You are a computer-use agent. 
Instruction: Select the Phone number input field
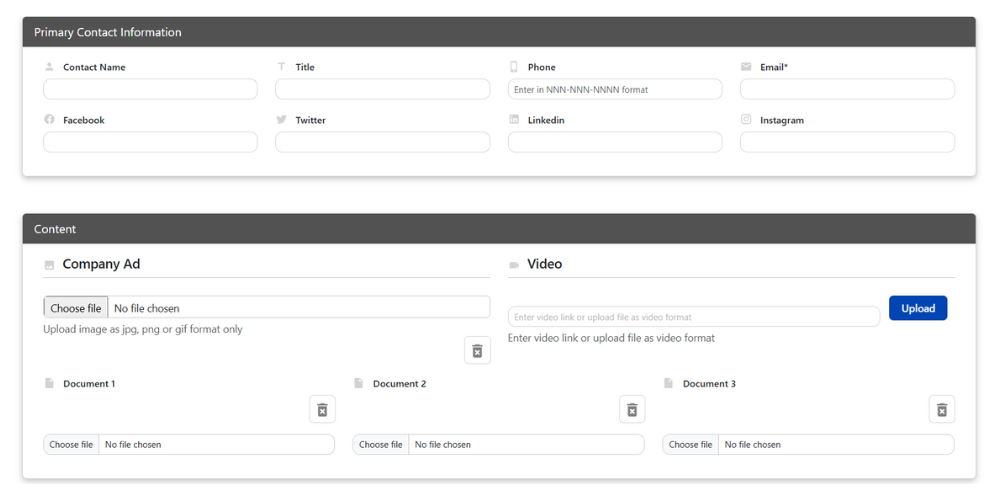click(615, 90)
